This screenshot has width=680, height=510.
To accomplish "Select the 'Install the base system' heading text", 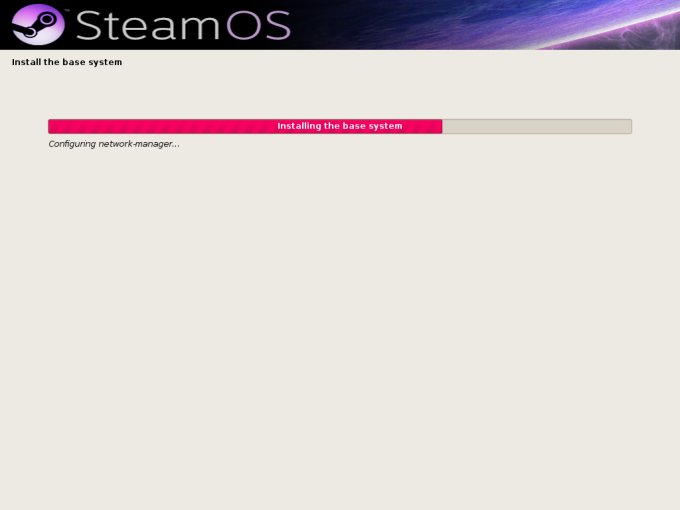I will point(67,62).
